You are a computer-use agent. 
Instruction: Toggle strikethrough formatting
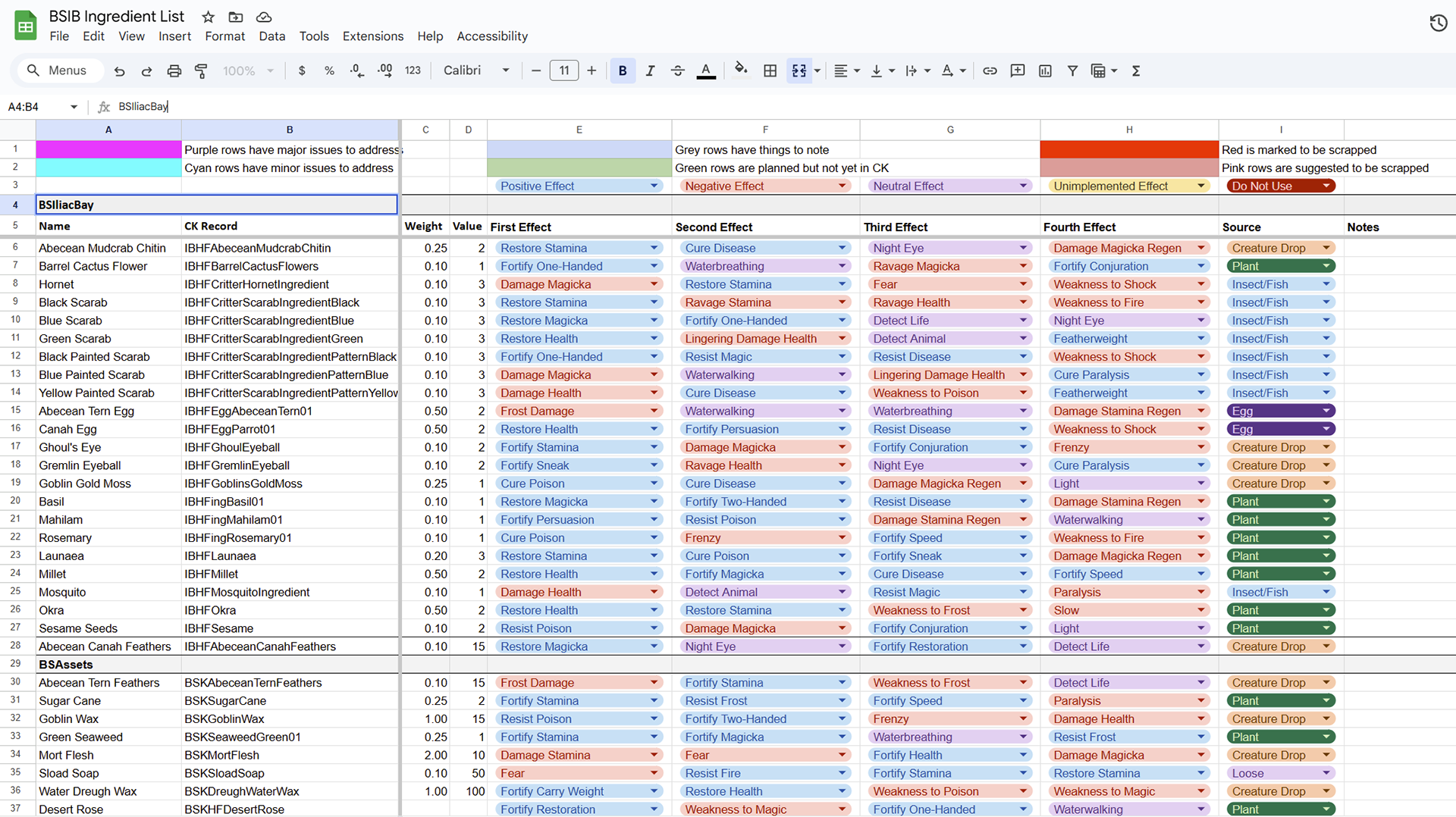(x=678, y=70)
